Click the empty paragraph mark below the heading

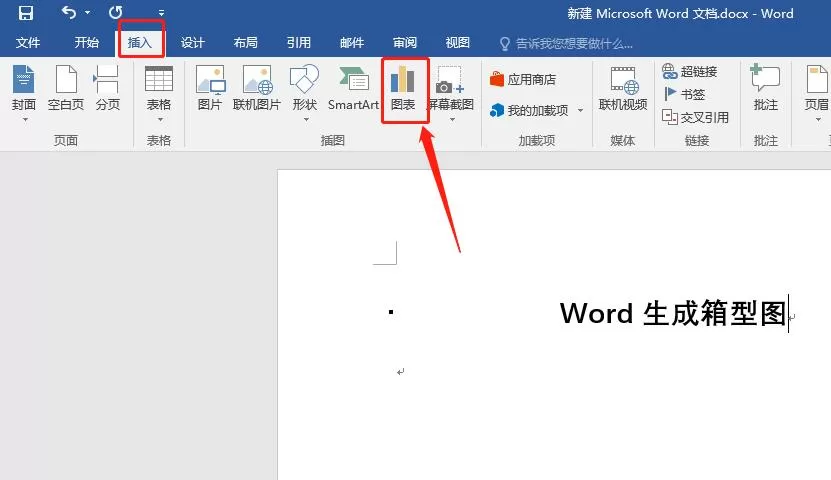point(401,372)
